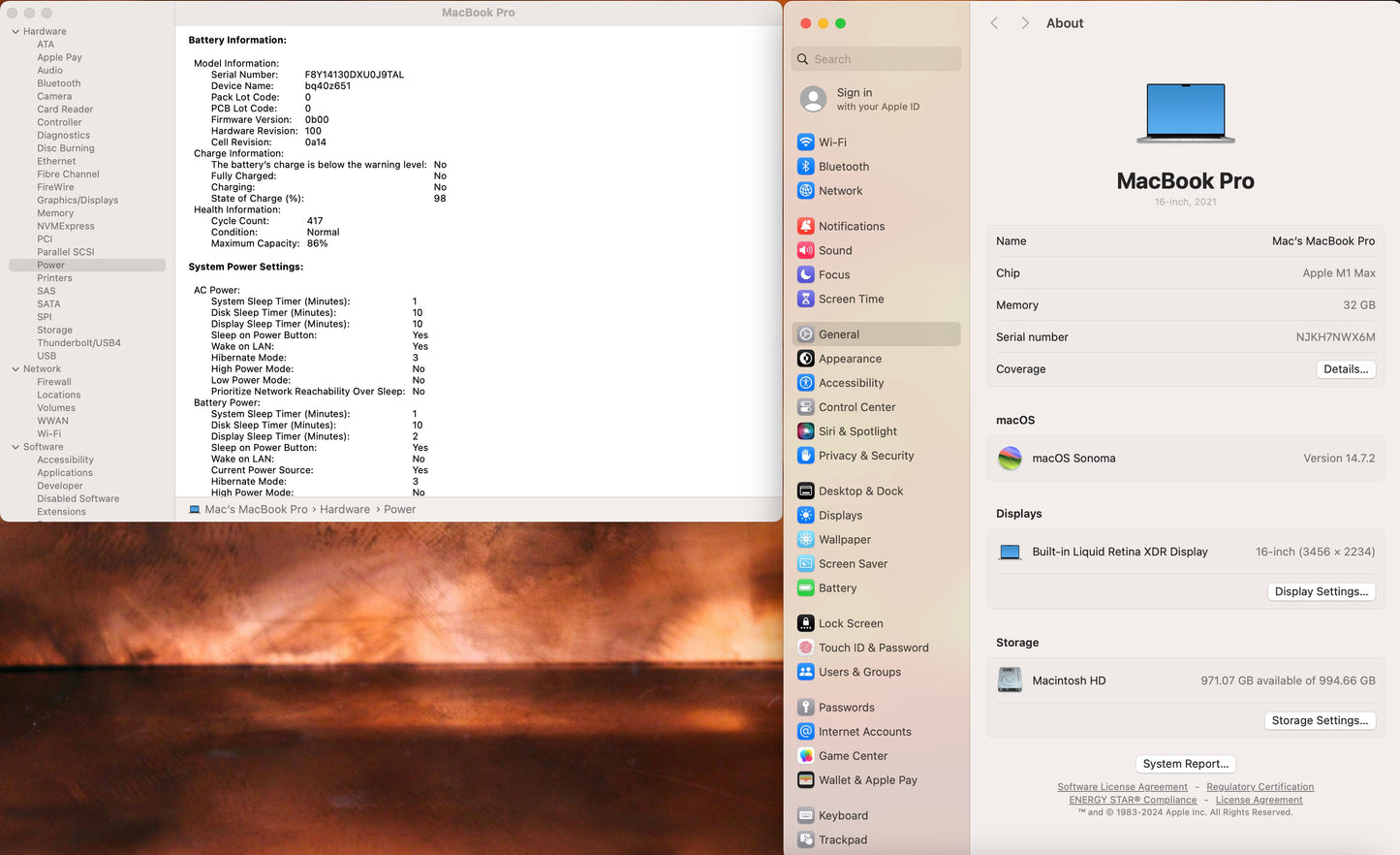The image size is (1400, 855).
Task: Open Screen Time settings
Action: 851,299
